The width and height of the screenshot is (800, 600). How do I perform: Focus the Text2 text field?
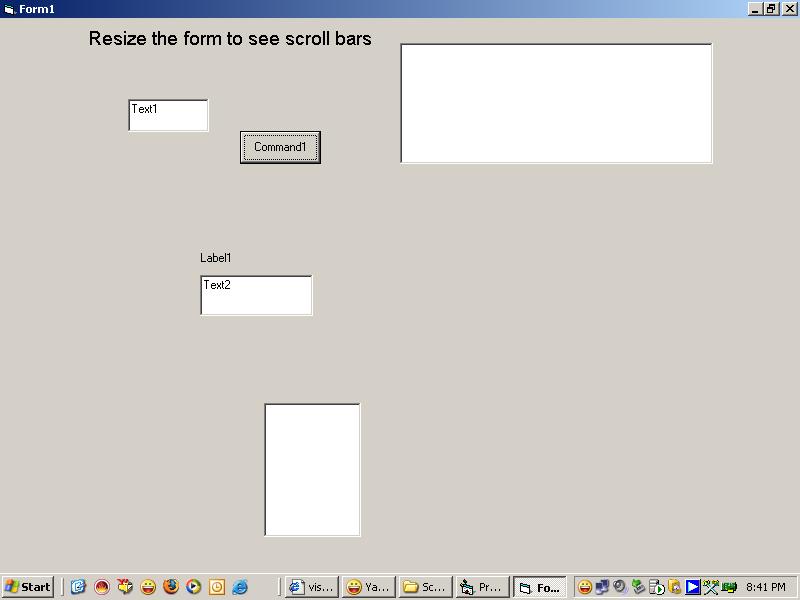click(256, 295)
